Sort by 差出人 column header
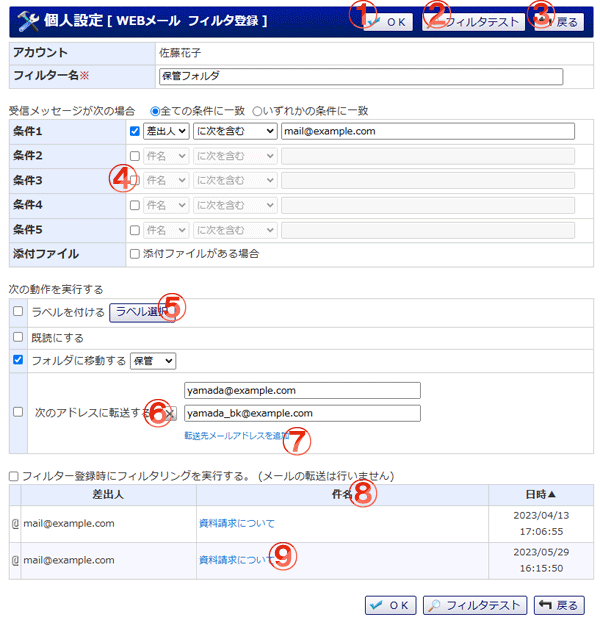The height and width of the screenshot is (620, 600). click(108, 495)
